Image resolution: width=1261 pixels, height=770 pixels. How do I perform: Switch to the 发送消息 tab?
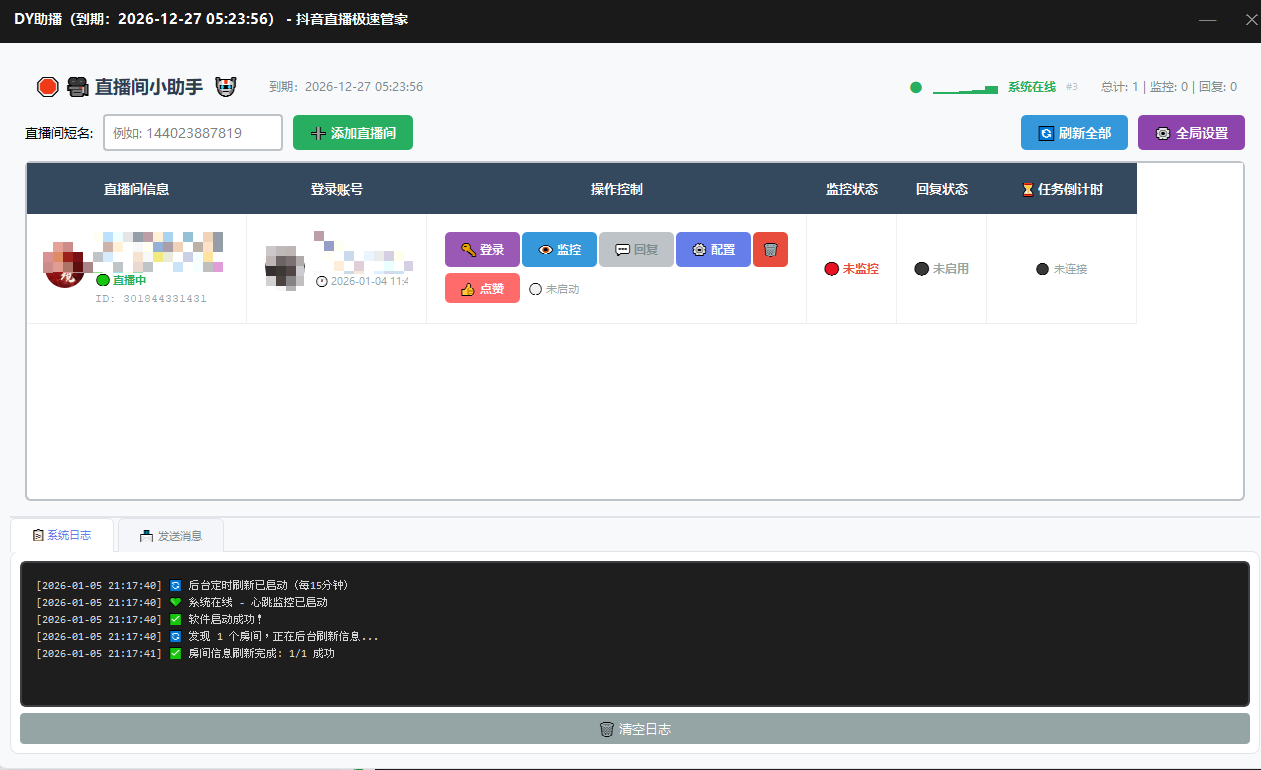pos(171,536)
